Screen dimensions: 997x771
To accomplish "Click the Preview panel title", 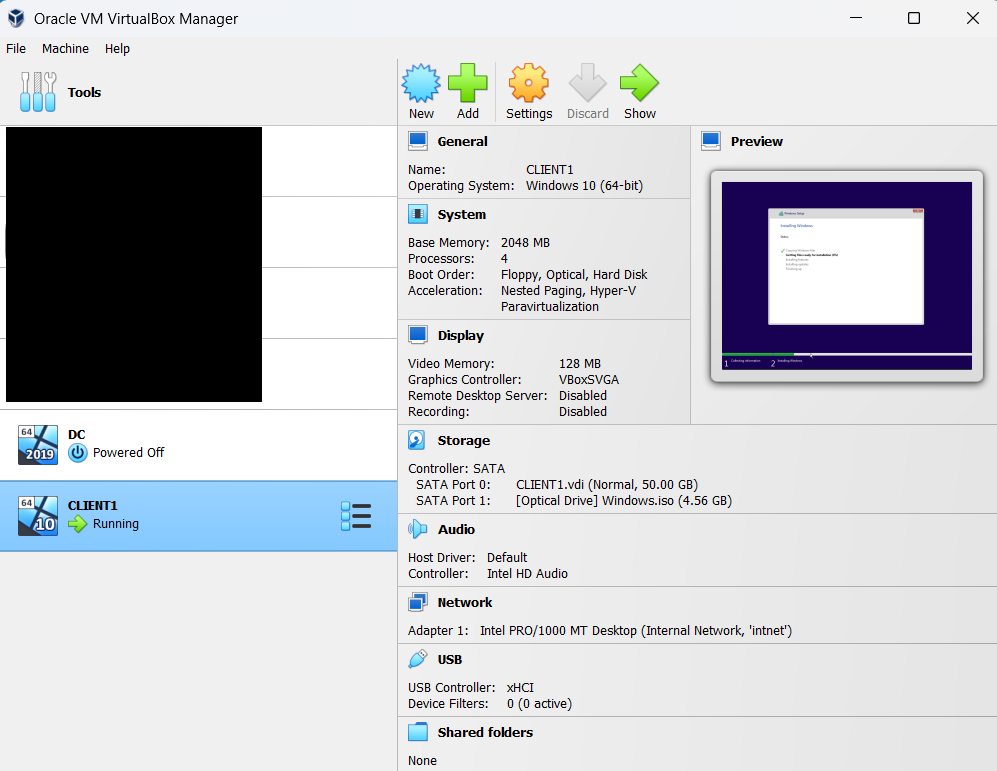I will click(757, 141).
